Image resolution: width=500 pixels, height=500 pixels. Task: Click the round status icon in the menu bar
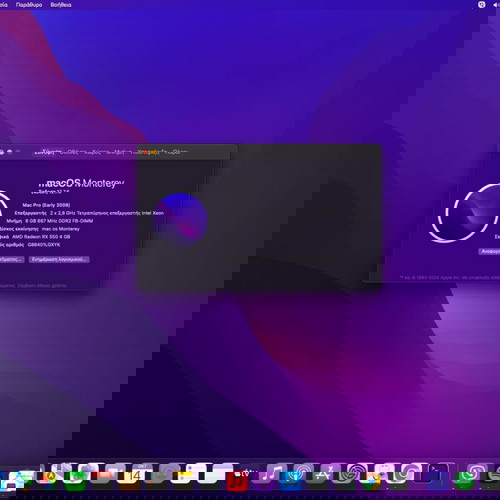coord(482,5)
